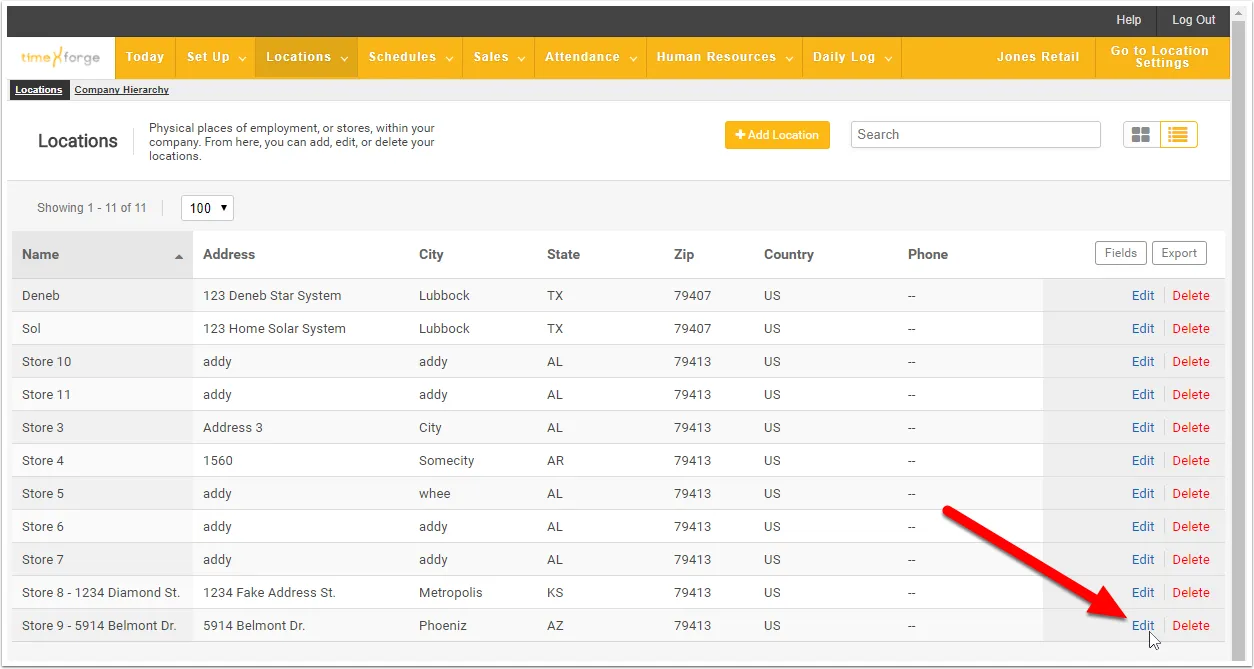Change rows-per-page dropdown showing 100

[x=207, y=208]
